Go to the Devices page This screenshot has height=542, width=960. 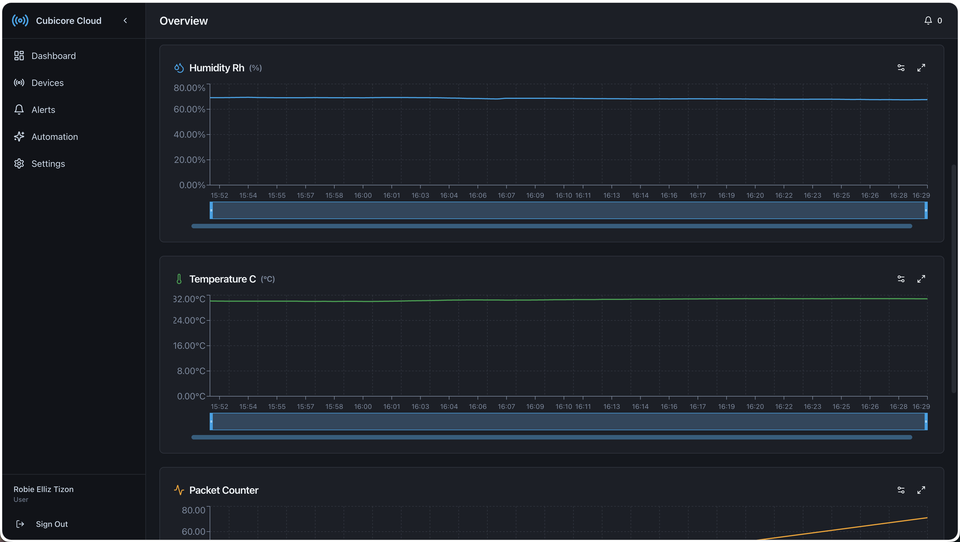point(73,83)
